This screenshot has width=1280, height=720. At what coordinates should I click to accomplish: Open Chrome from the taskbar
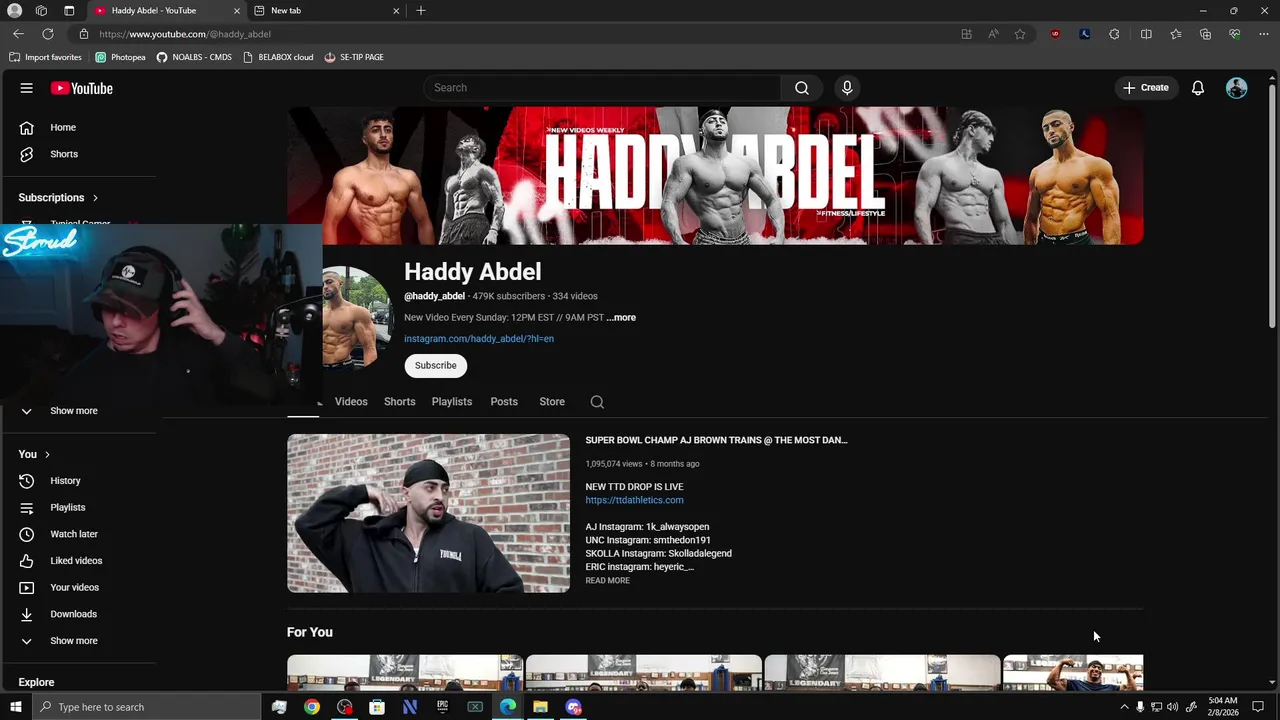click(x=312, y=707)
